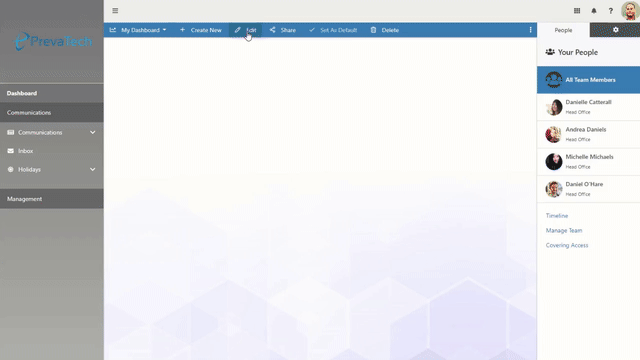Open the Manage Team link

(564, 230)
